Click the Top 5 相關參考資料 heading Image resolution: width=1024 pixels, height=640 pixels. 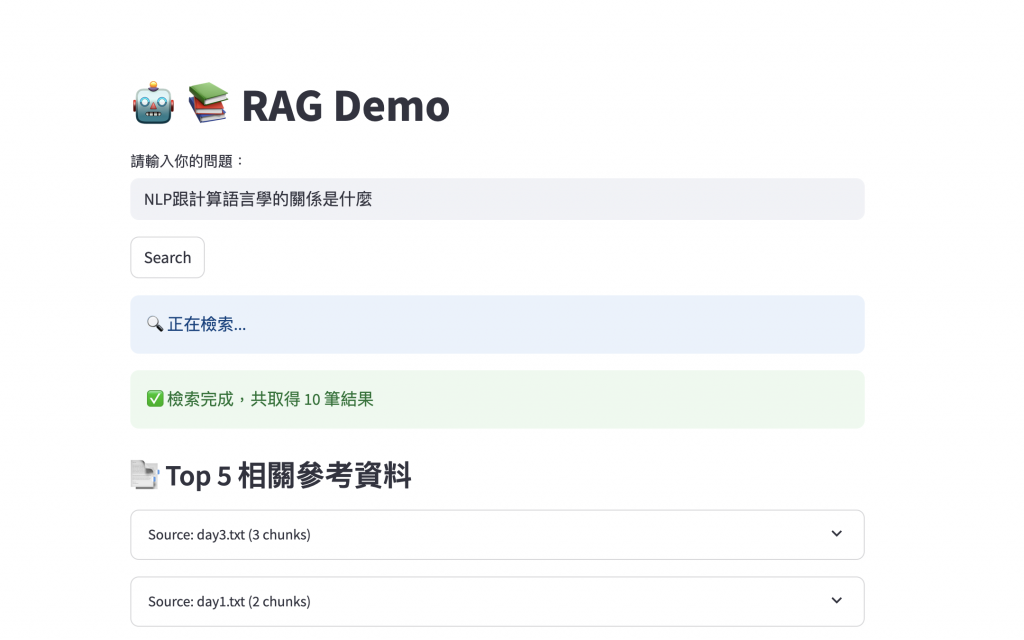coord(288,475)
